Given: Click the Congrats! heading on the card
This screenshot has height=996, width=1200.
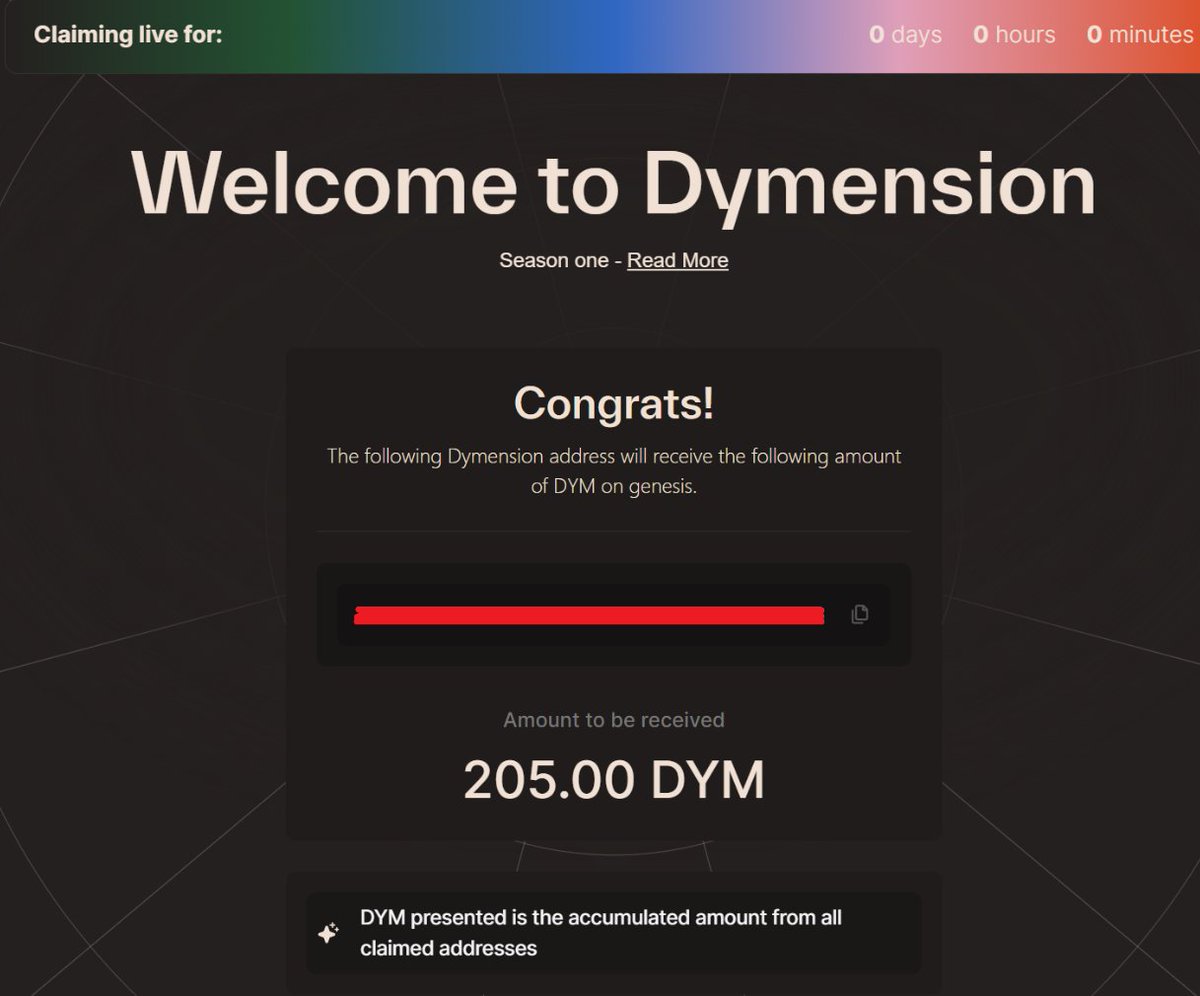Looking at the screenshot, I should (x=612, y=404).
